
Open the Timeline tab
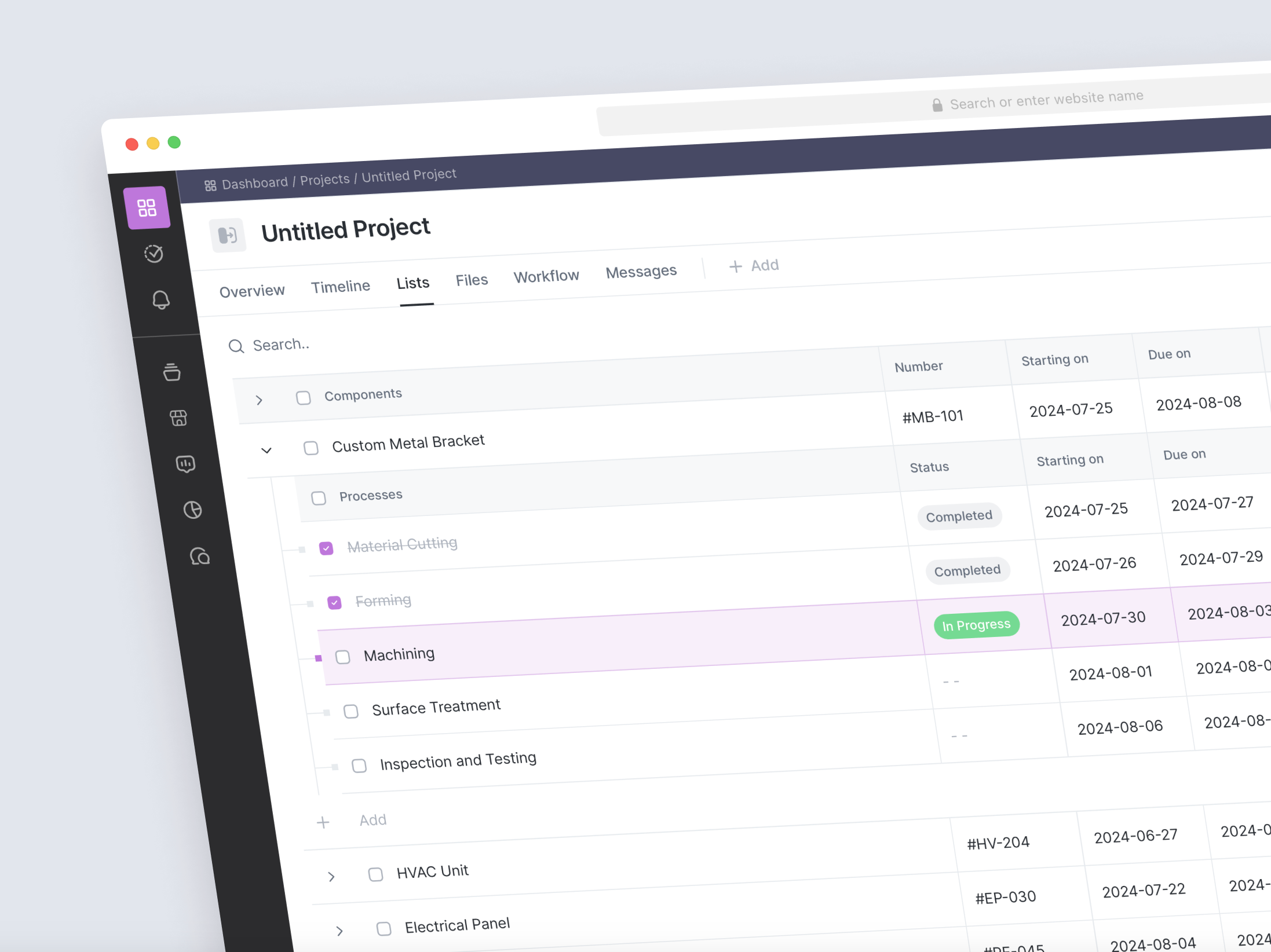[x=340, y=286]
